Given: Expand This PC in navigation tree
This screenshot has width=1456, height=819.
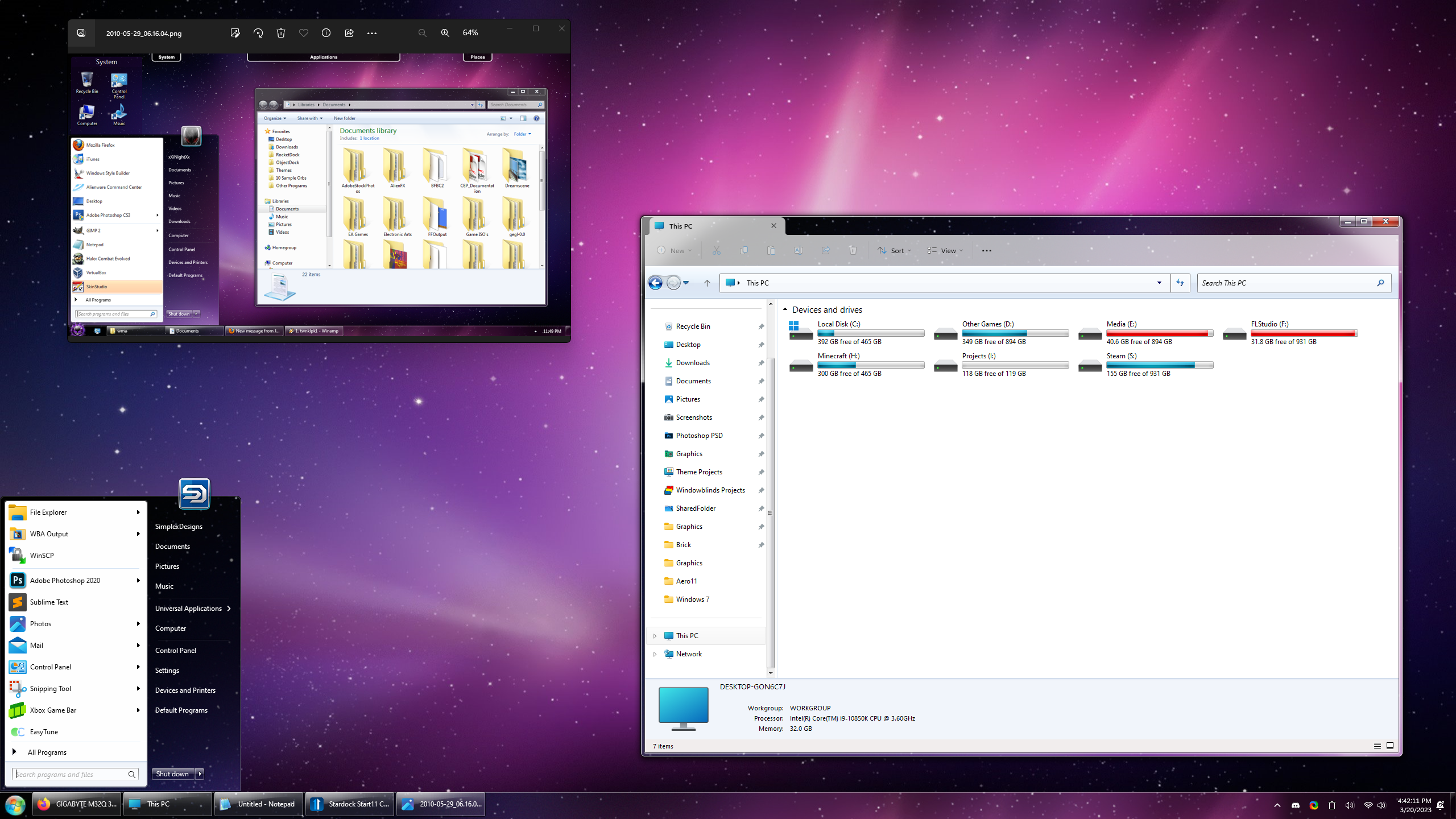Looking at the screenshot, I should click(655, 636).
